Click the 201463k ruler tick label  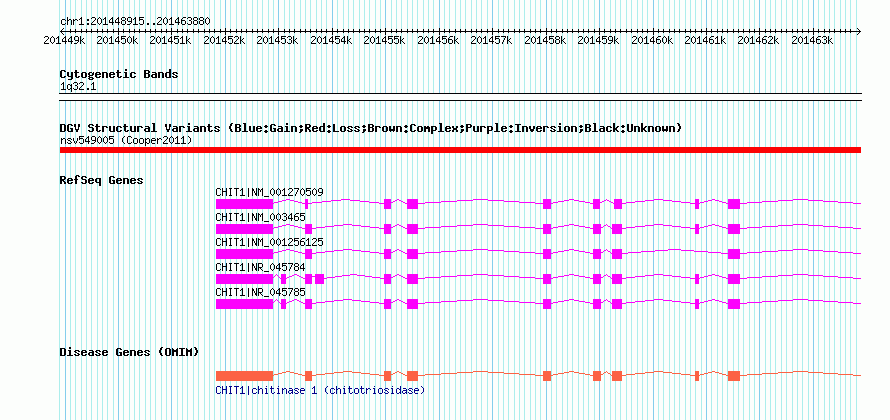pos(812,40)
